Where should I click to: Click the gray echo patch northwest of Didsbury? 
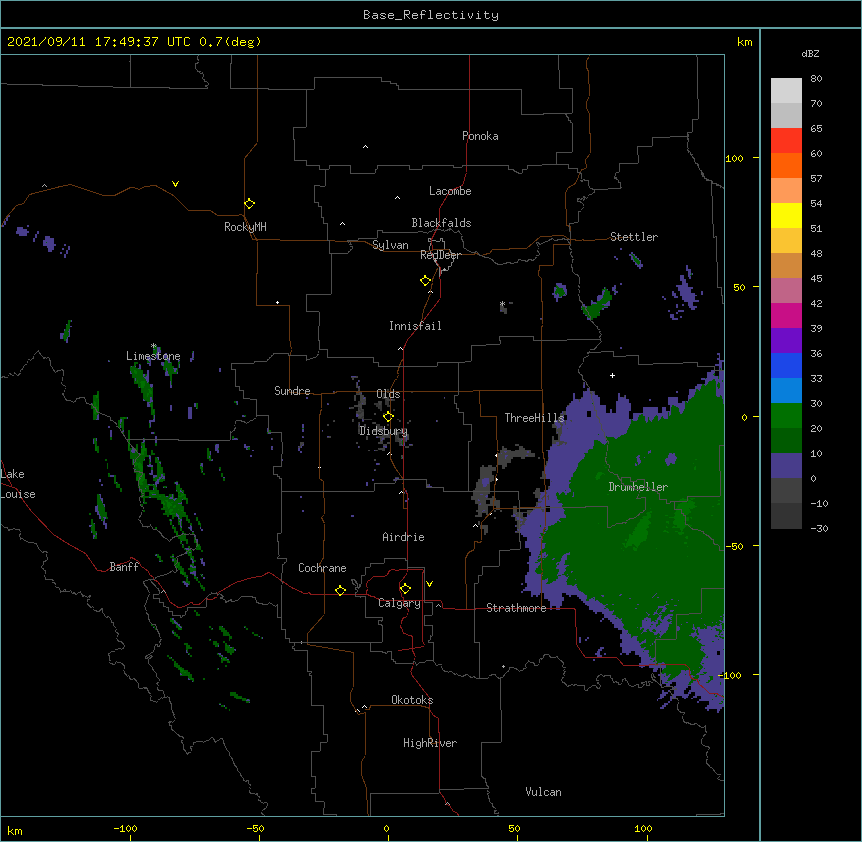360,404
